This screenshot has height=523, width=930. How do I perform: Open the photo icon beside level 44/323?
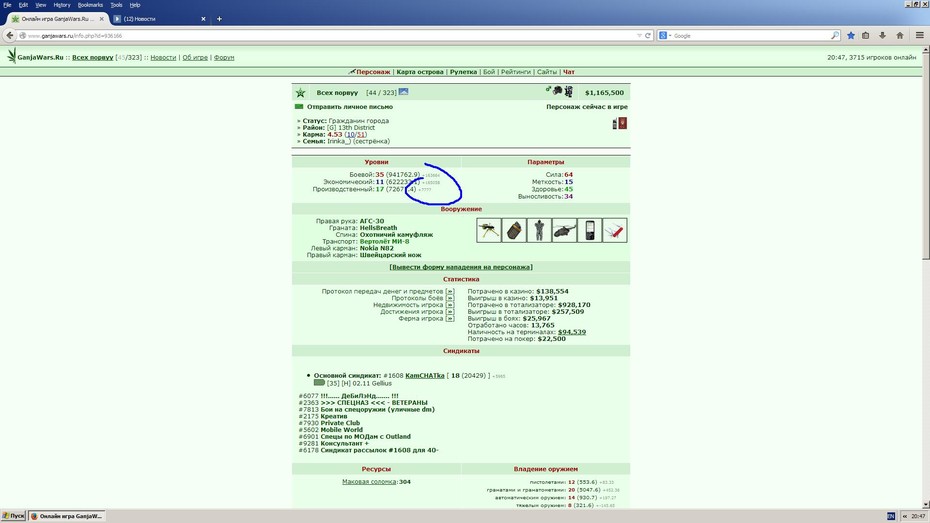click(x=403, y=92)
